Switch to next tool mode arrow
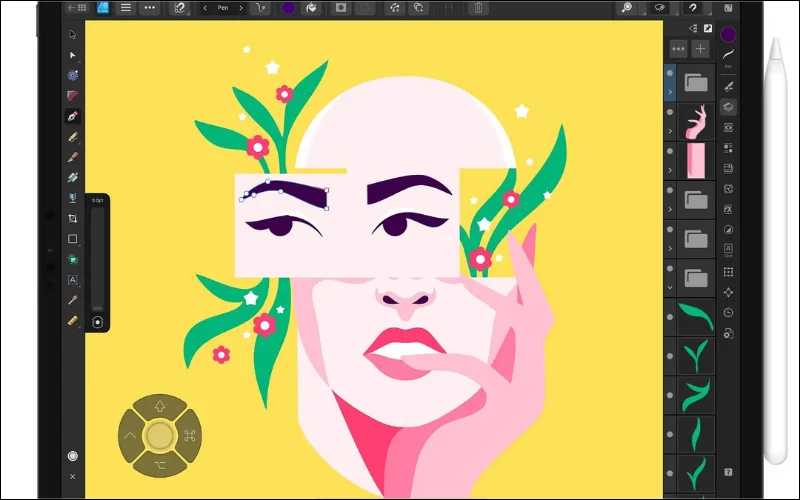The height and width of the screenshot is (500, 800). coord(241,8)
